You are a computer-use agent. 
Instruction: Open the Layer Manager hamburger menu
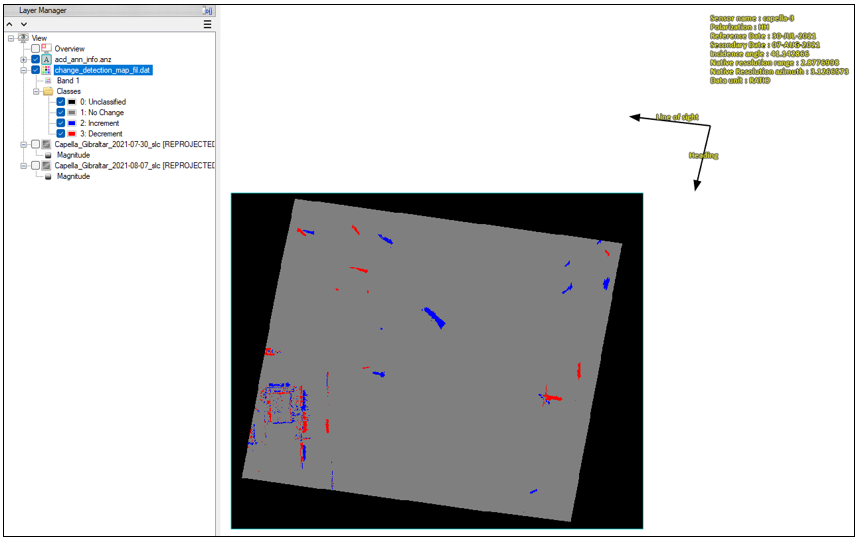[x=207, y=24]
